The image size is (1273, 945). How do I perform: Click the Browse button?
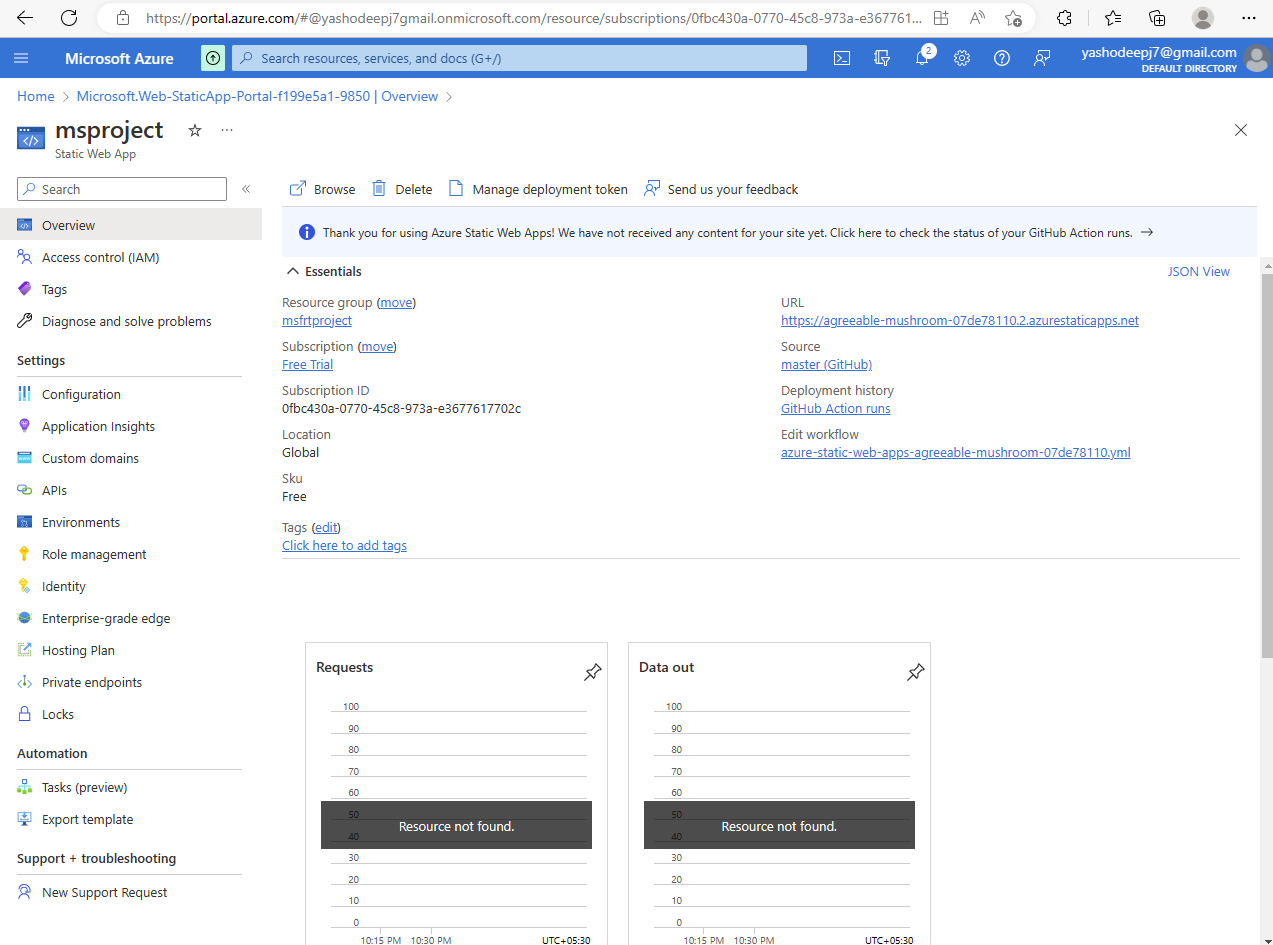point(322,189)
